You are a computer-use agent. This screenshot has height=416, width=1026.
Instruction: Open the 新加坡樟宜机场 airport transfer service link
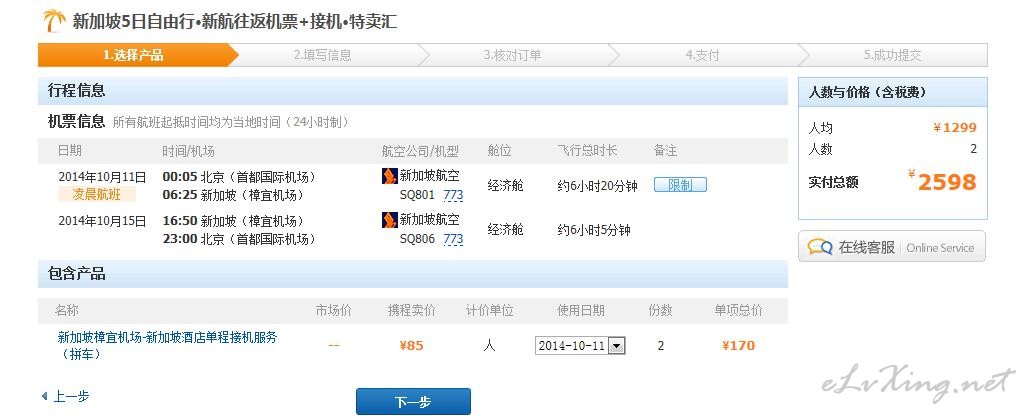168,346
